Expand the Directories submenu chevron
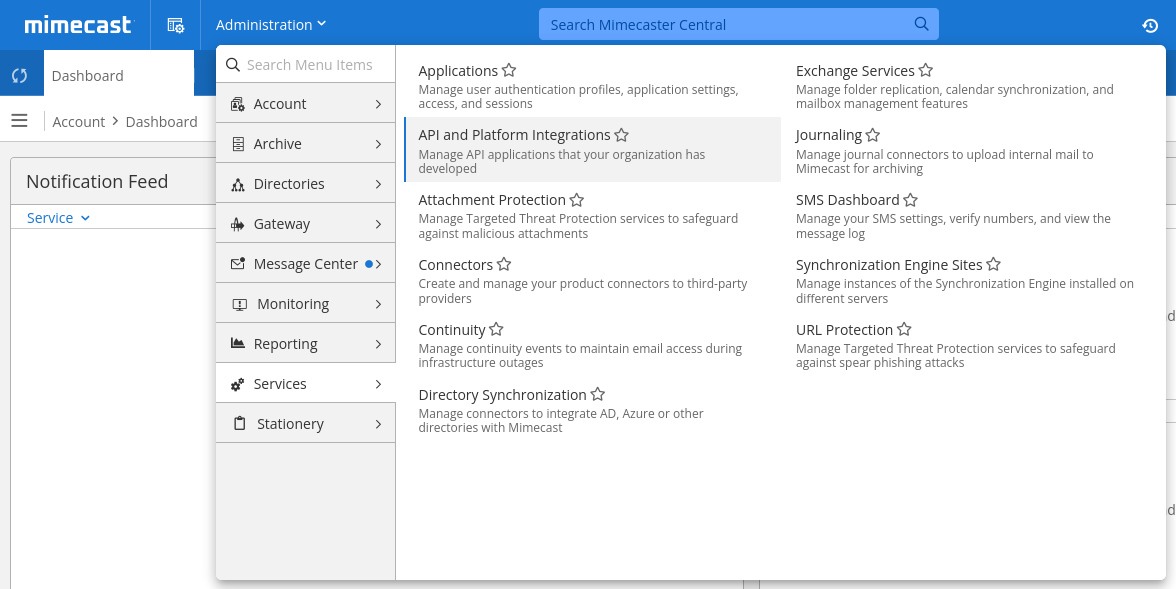The width and height of the screenshot is (1176, 589). pos(378,184)
